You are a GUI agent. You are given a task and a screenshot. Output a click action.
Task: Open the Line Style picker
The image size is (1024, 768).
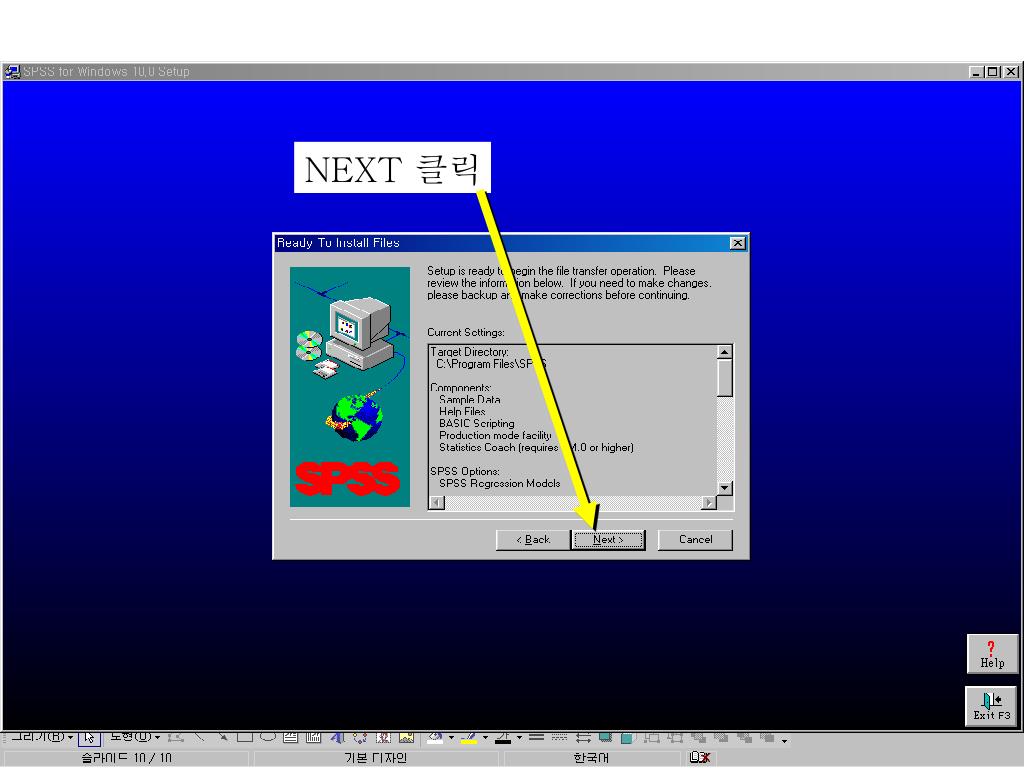click(537, 737)
